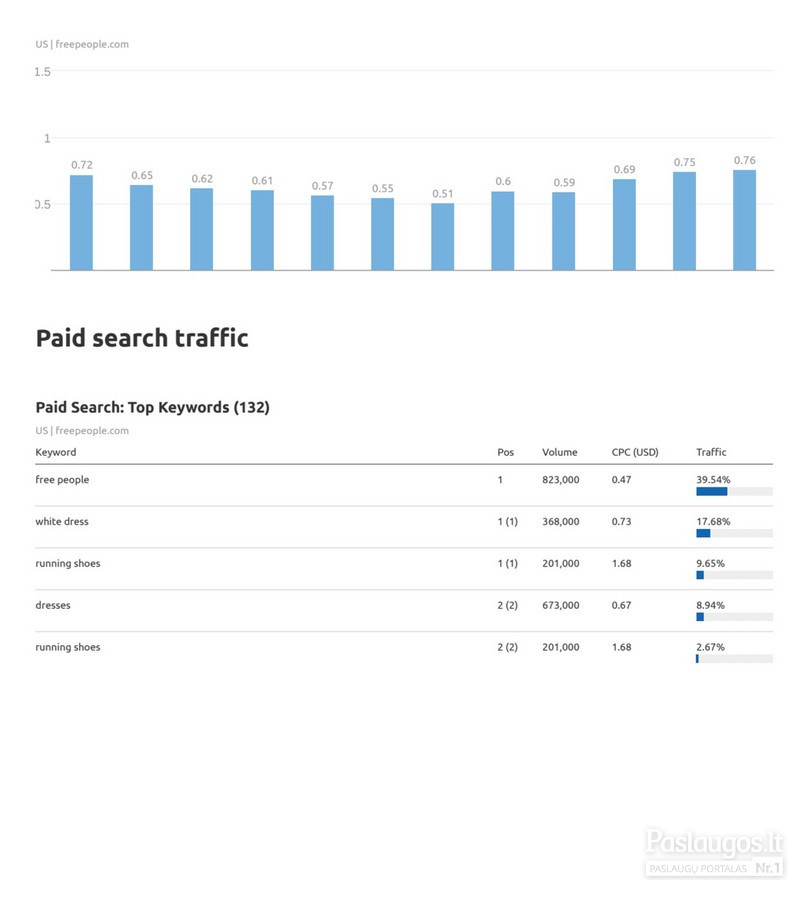The image size is (809, 900).
Task: Click the 0.62 chart bar
Action: (202, 229)
